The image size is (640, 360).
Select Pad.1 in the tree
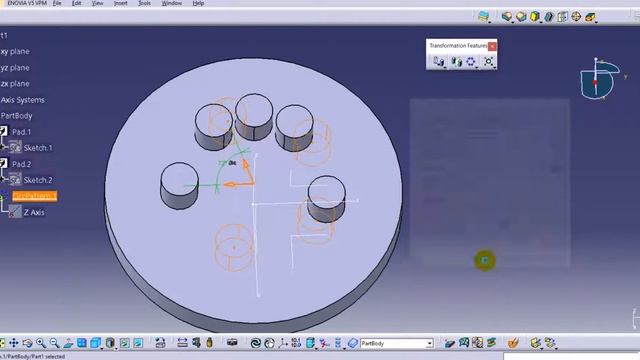point(21,131)
